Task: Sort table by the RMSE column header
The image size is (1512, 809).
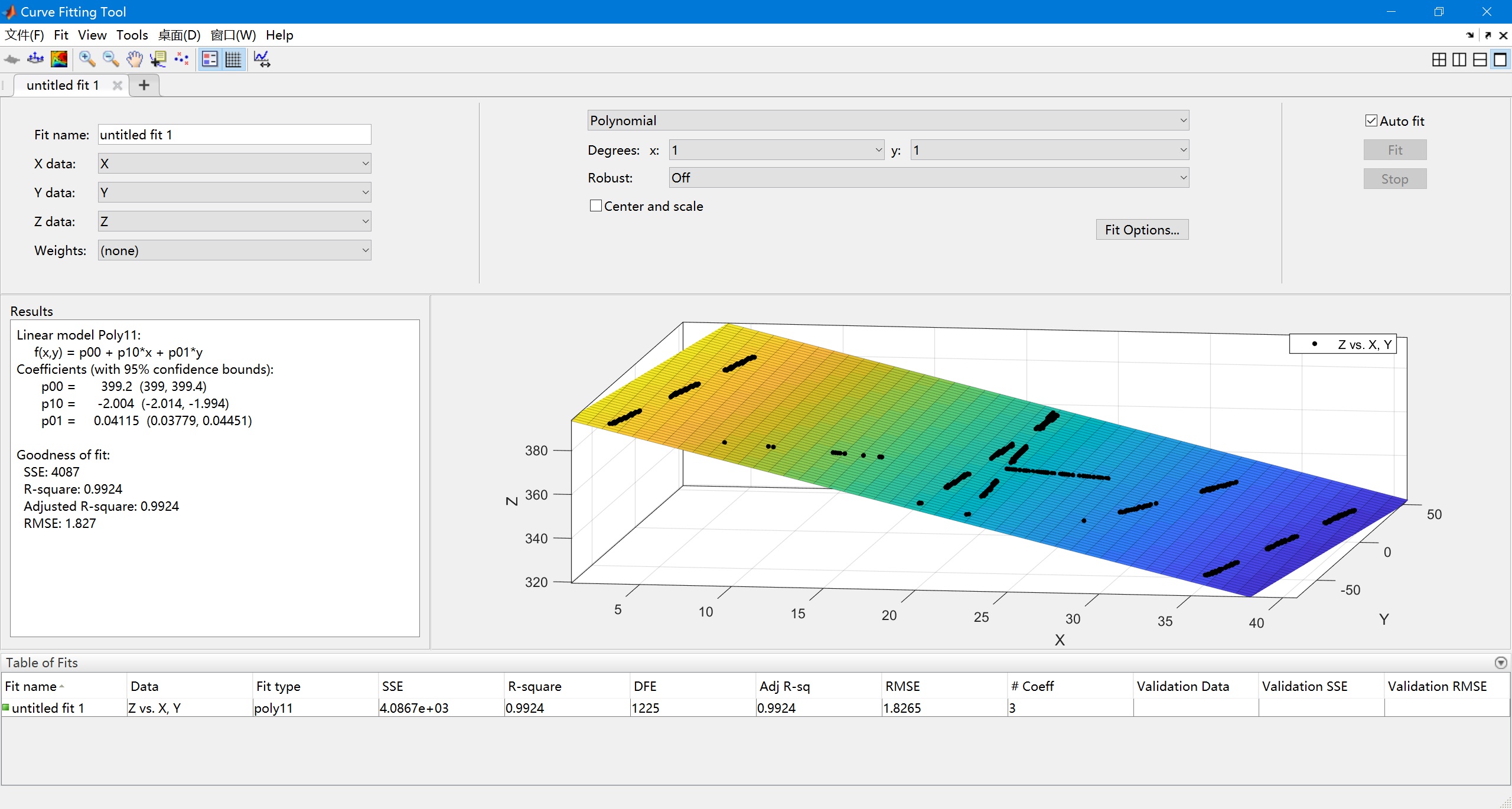Action: click(902, 686)
